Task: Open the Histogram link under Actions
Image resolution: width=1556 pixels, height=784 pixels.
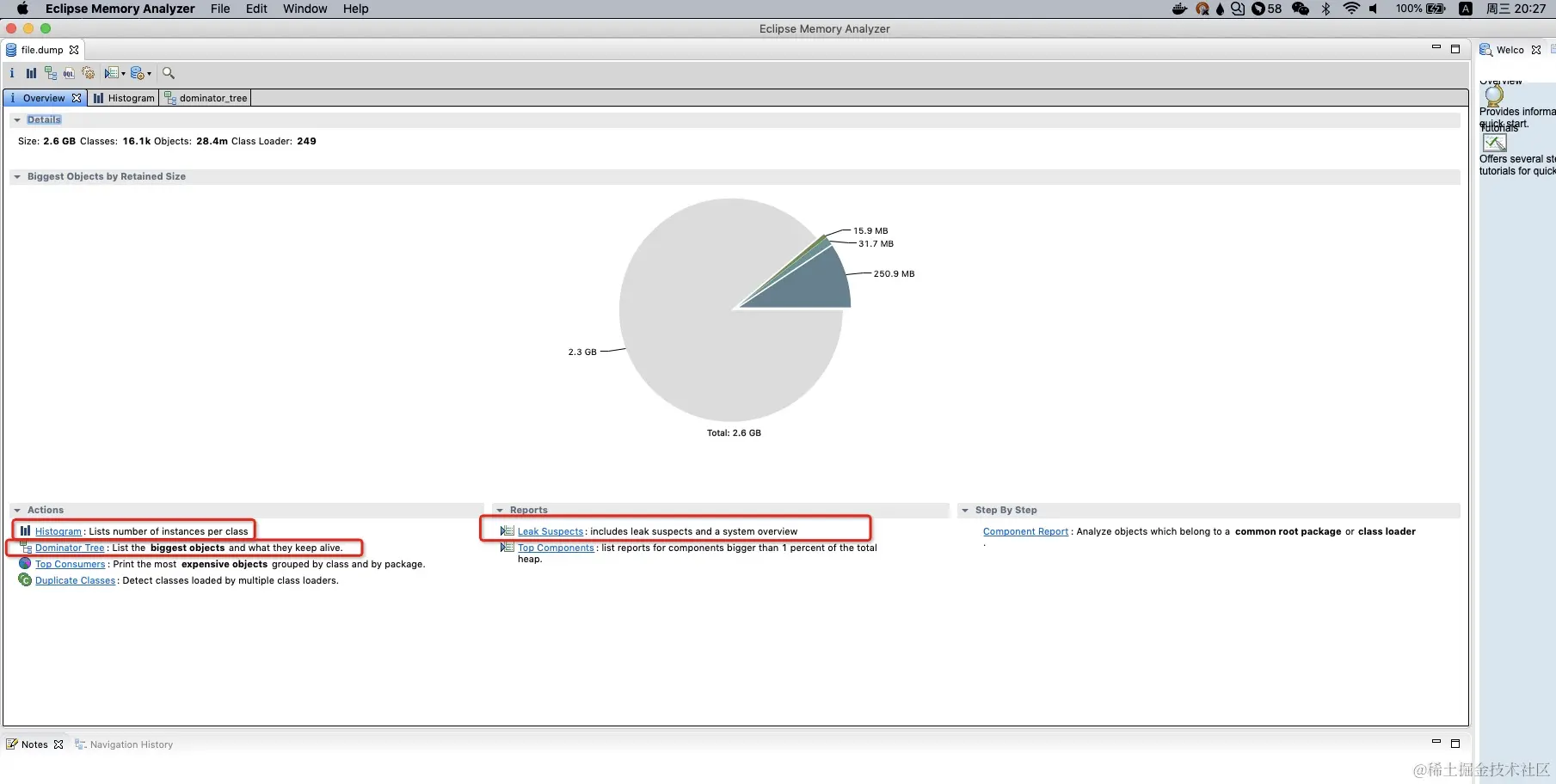Action: click(x=58, y=531)
